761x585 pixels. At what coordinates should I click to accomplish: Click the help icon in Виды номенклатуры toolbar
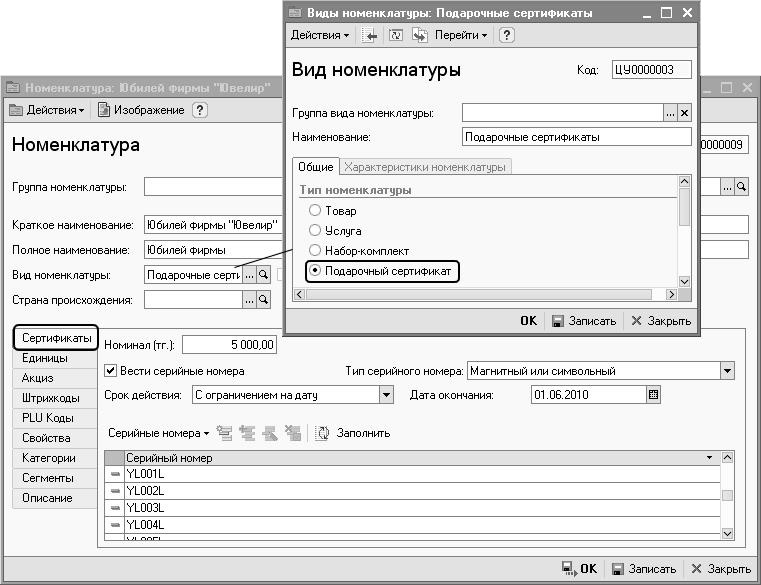tap(506, 36)
